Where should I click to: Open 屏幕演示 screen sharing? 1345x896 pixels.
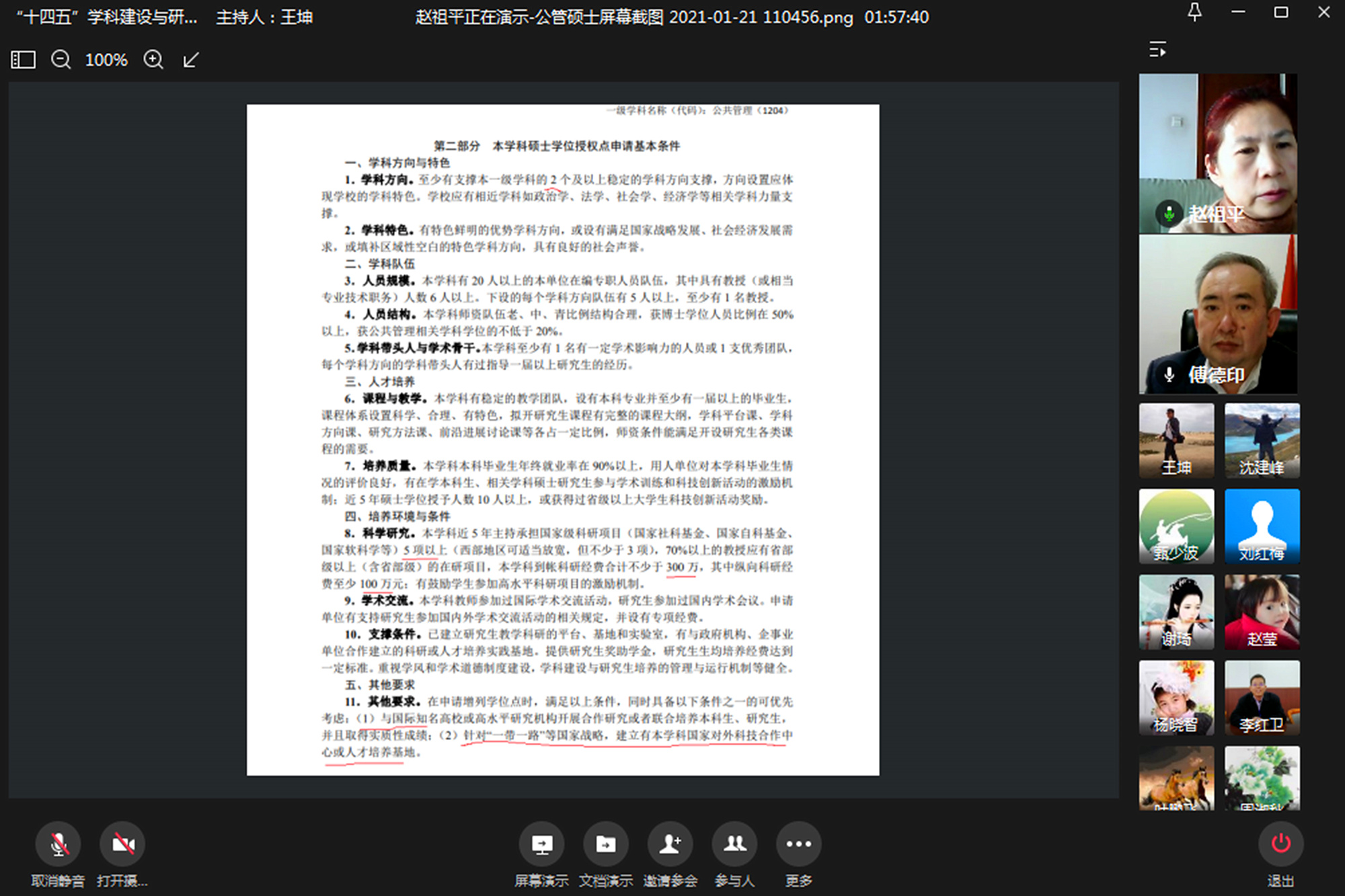point(541,844)
